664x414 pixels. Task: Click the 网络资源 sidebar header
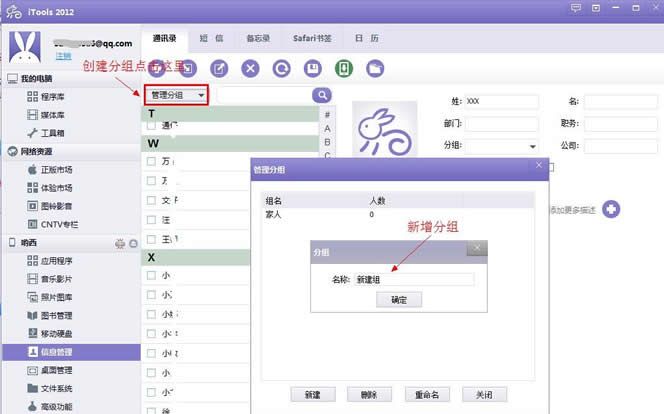coord(36,152)
